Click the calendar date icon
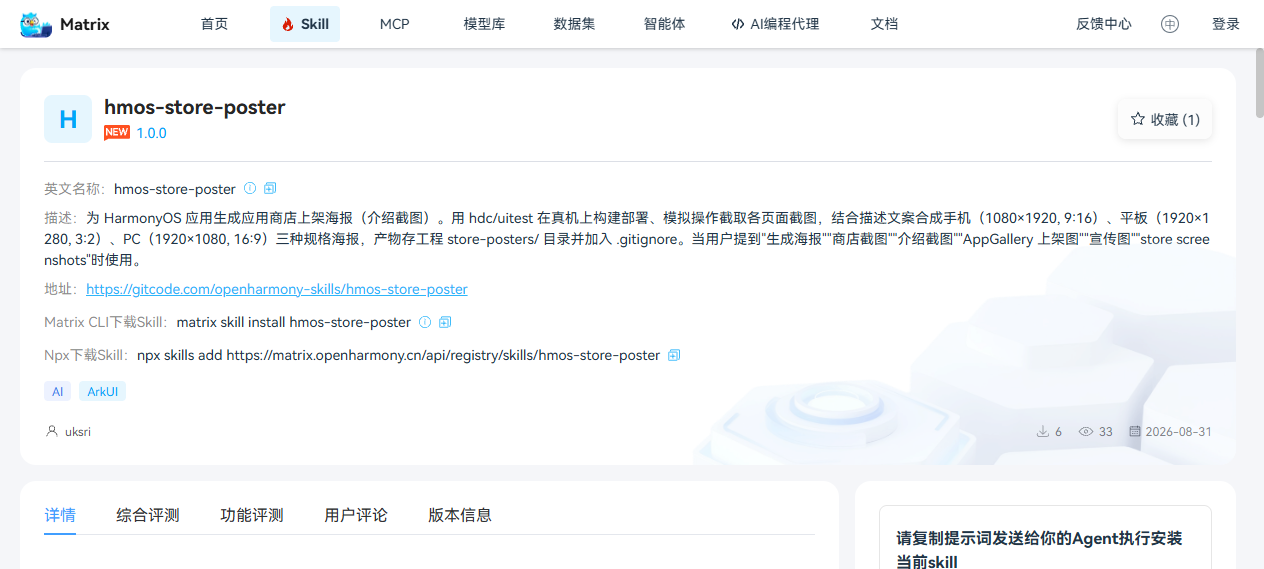The image size is (1264, 569). click(1135, 432)
